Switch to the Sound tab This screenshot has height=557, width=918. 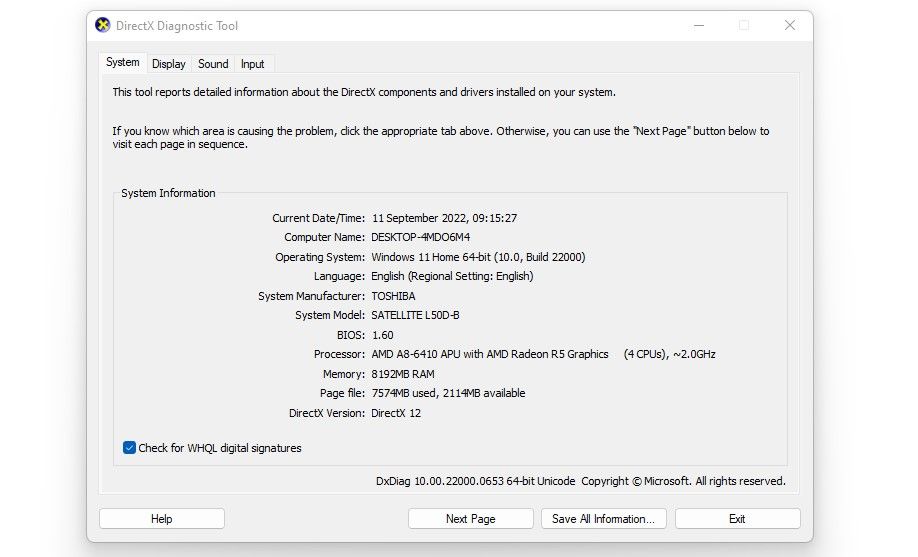point(213,64)
